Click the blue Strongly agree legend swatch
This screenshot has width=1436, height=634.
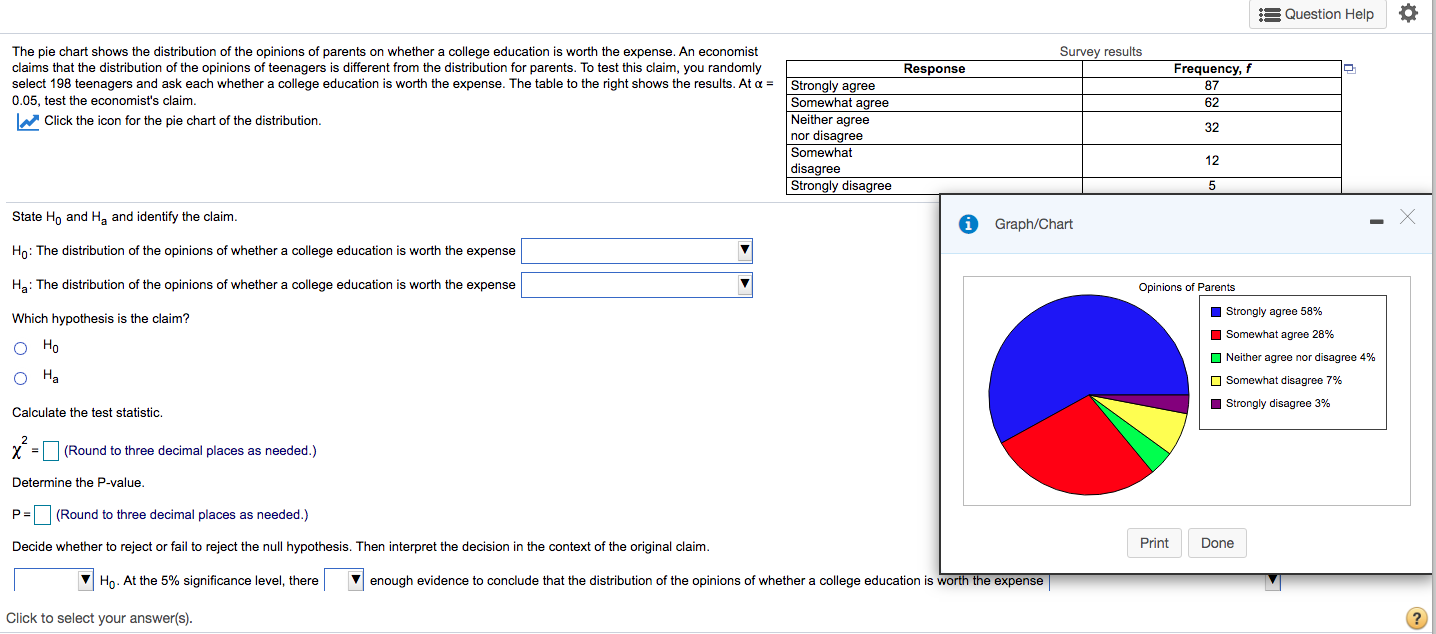tap(1215, 312)
